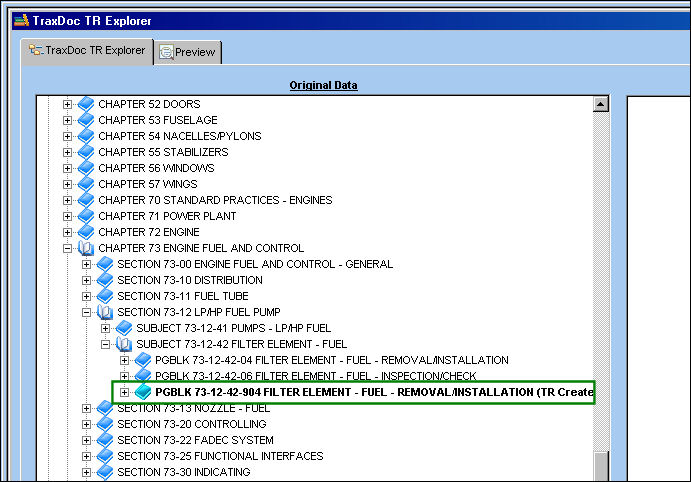The height and width of the screenshot is (482, 691).
Task: Select 'SECTION 73-11 FUEL TUBE' row text
Action: coord(183,296)
